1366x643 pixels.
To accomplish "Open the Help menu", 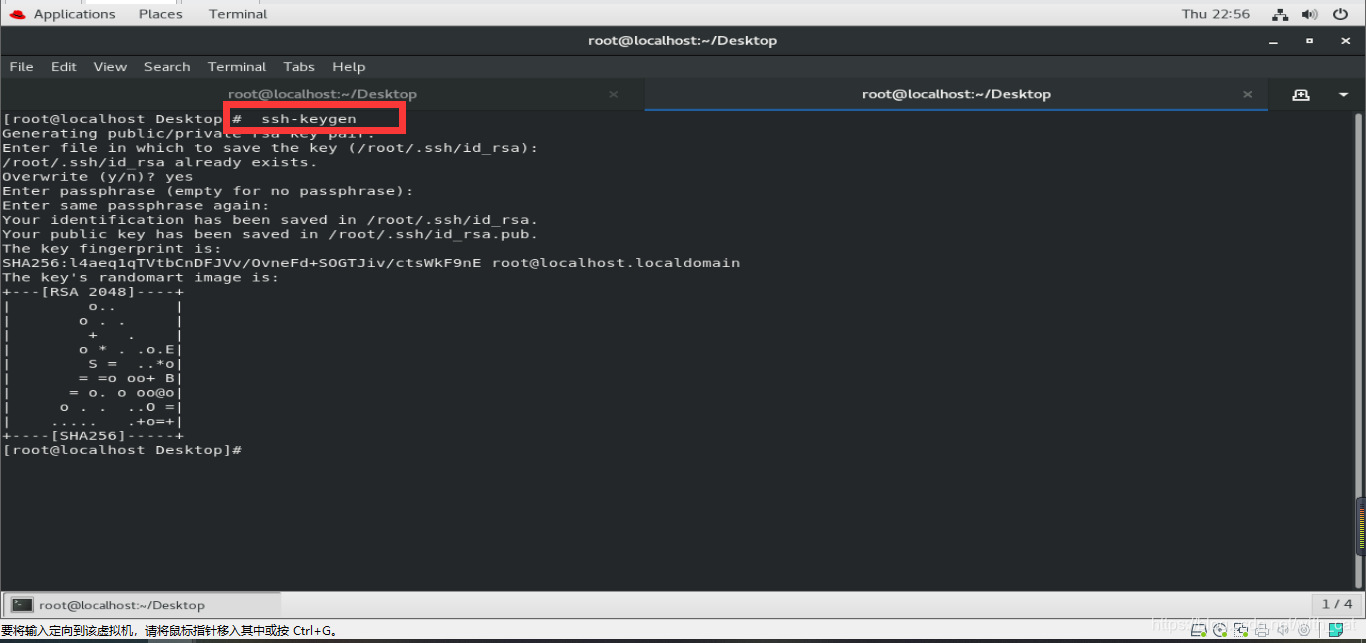I will point(349,67).
